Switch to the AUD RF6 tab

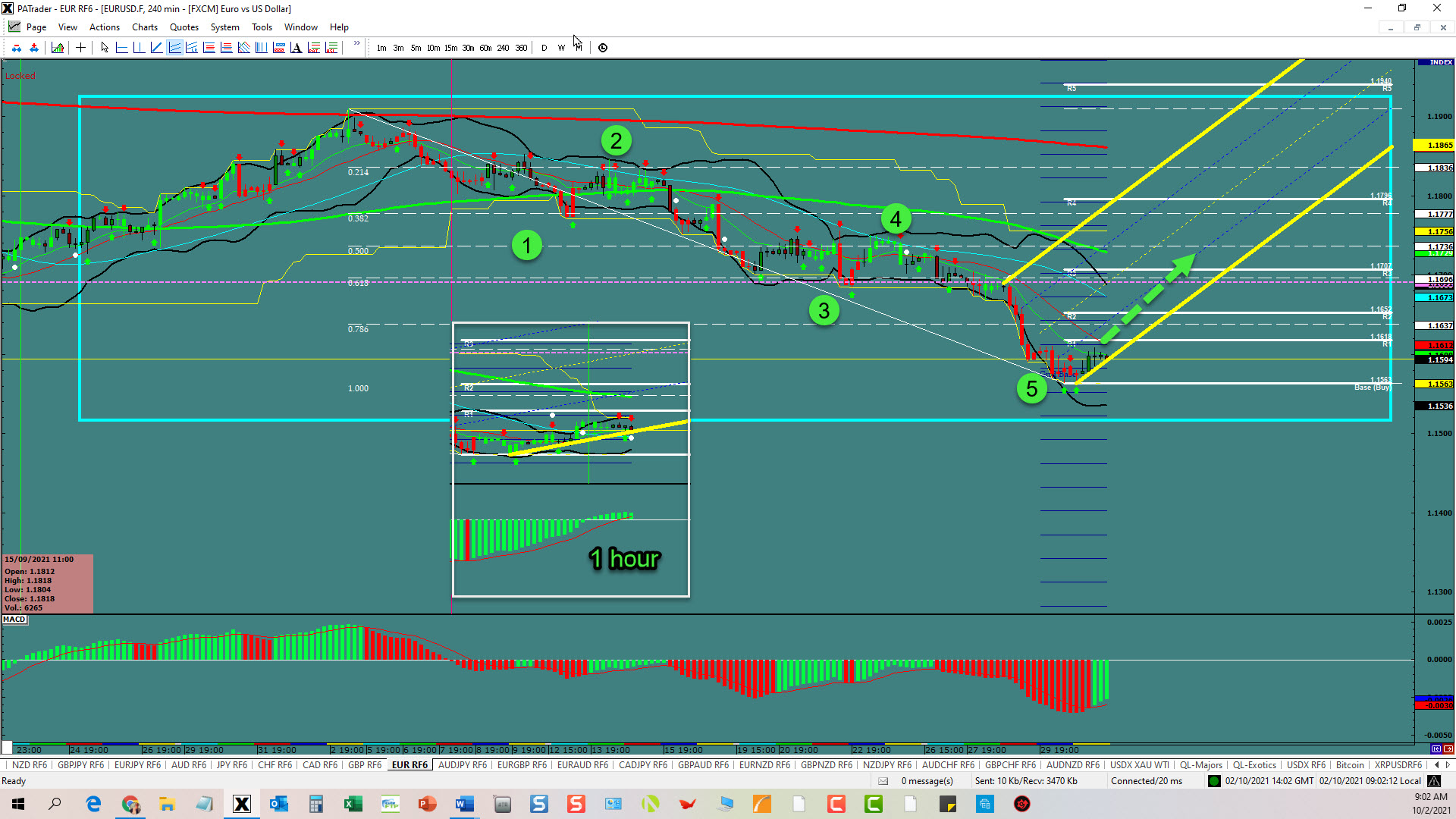coord(189,765)
